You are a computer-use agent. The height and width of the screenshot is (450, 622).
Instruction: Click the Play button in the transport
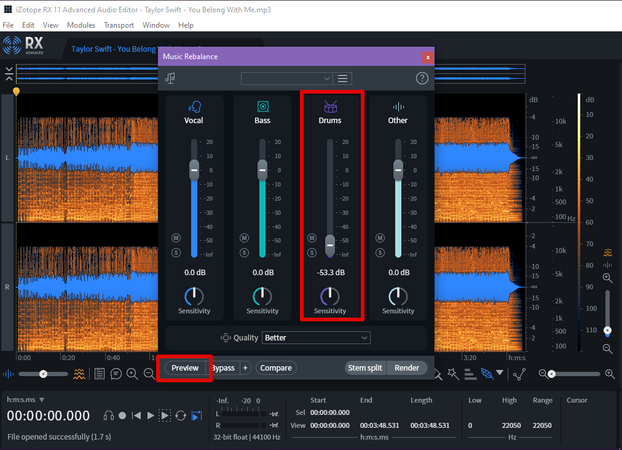coord(150,415)
